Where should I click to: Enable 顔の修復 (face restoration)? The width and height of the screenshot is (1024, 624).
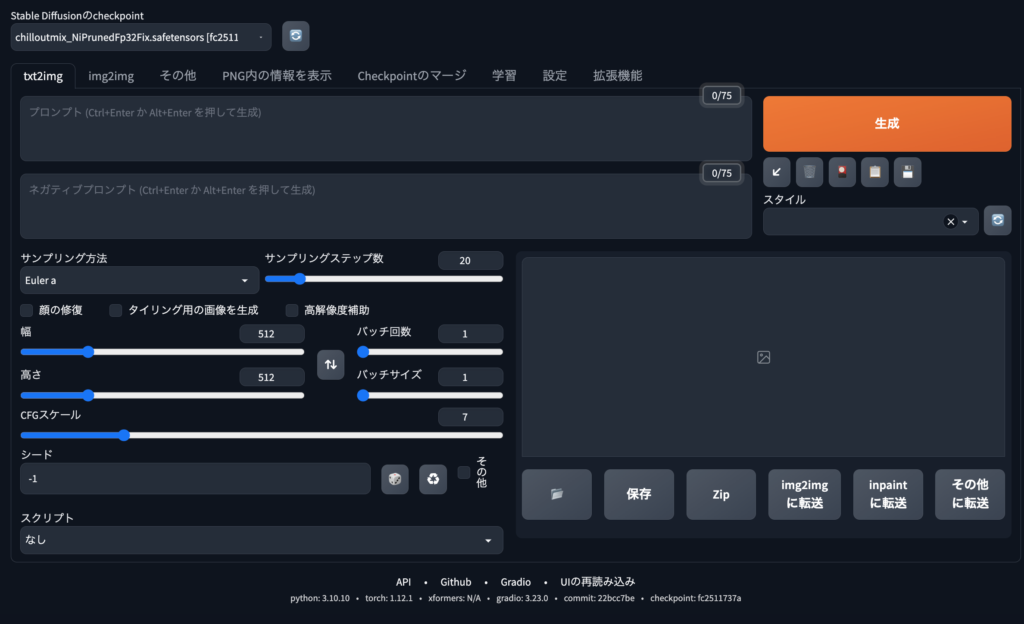pyautogui.click(x=25, y=311)
